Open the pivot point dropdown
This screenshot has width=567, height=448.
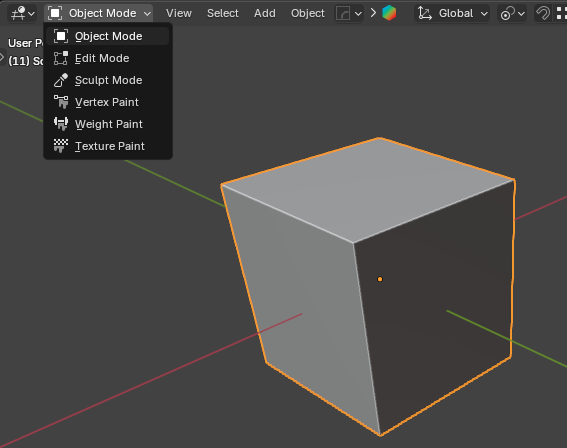pos(512,13)
